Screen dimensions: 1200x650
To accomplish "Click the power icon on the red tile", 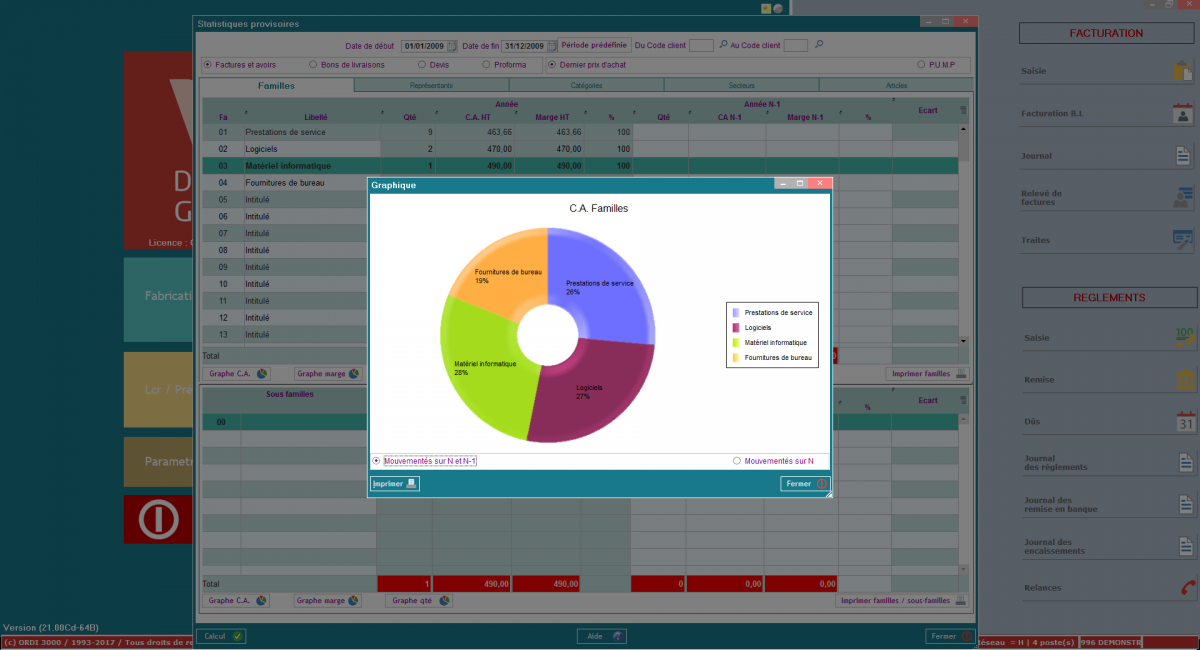I will (158, 520).
